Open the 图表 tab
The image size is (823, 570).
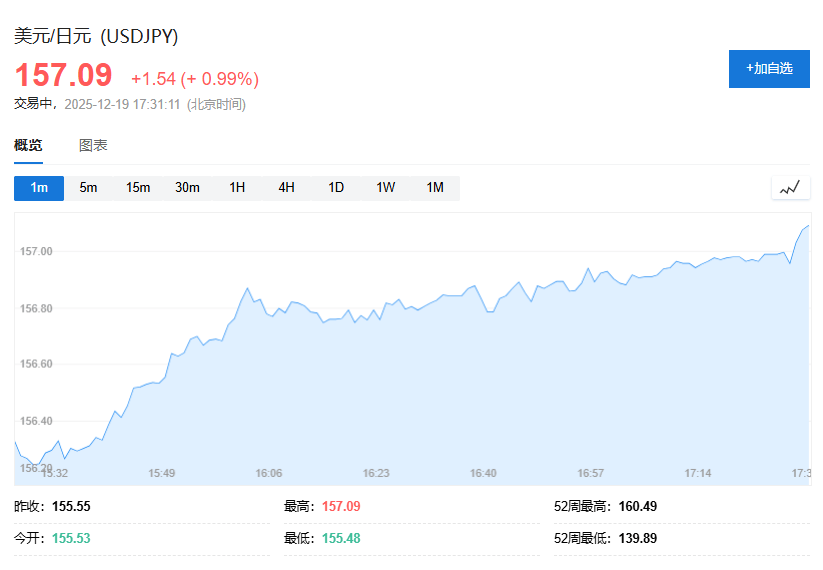[x=93, y=145]
